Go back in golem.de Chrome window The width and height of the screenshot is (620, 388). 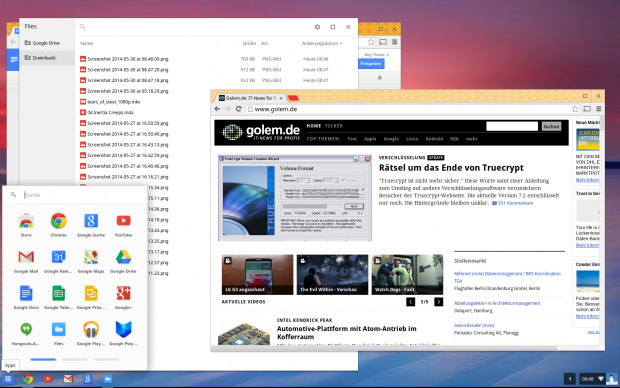(x=217, y=109)
